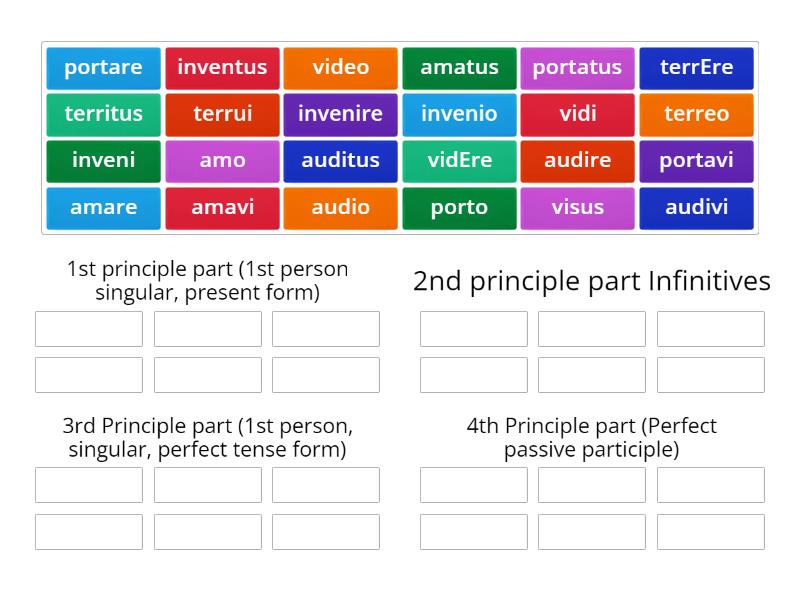Select the word tile 'portare'
800x600 pixels.
pyautogui.click(x=103, y=67)
